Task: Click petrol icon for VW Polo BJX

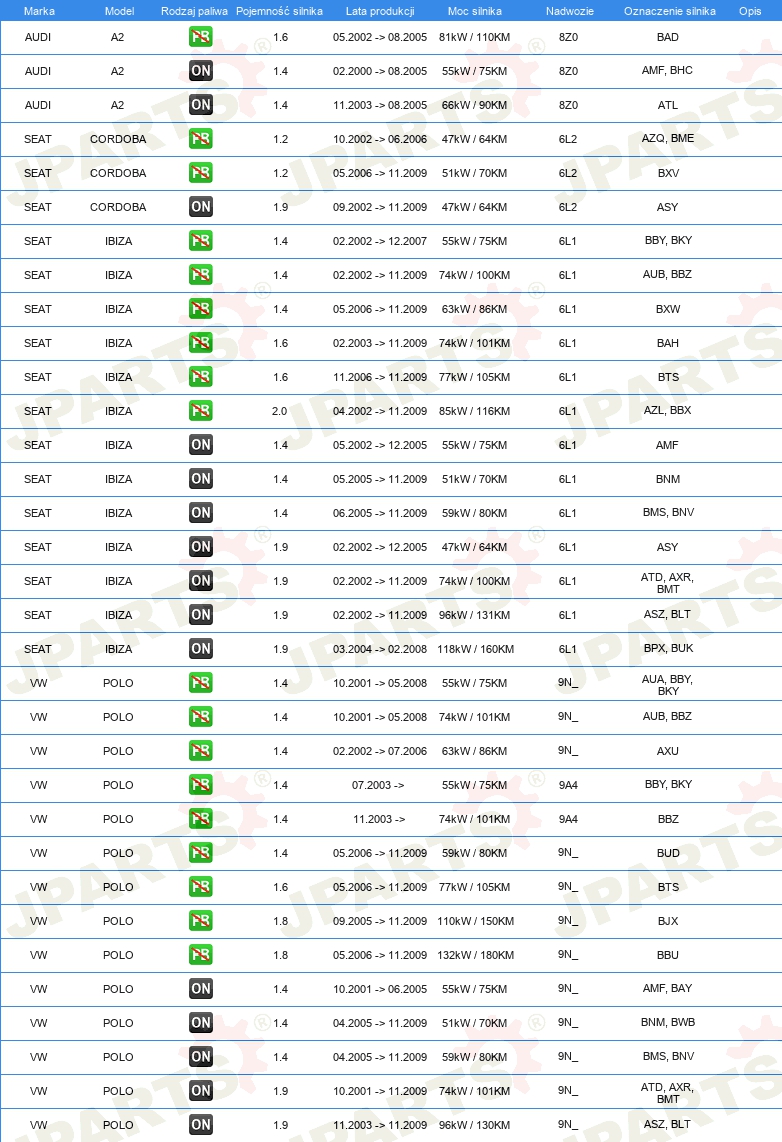Action: [x=200, y=921]
